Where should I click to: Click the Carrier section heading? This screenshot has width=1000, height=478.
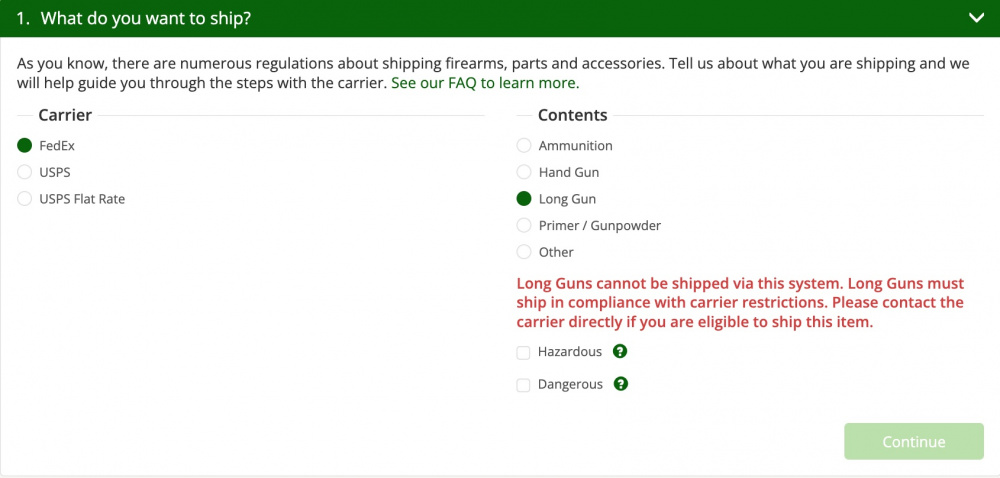pyautogui.click(x=65, y=115)
